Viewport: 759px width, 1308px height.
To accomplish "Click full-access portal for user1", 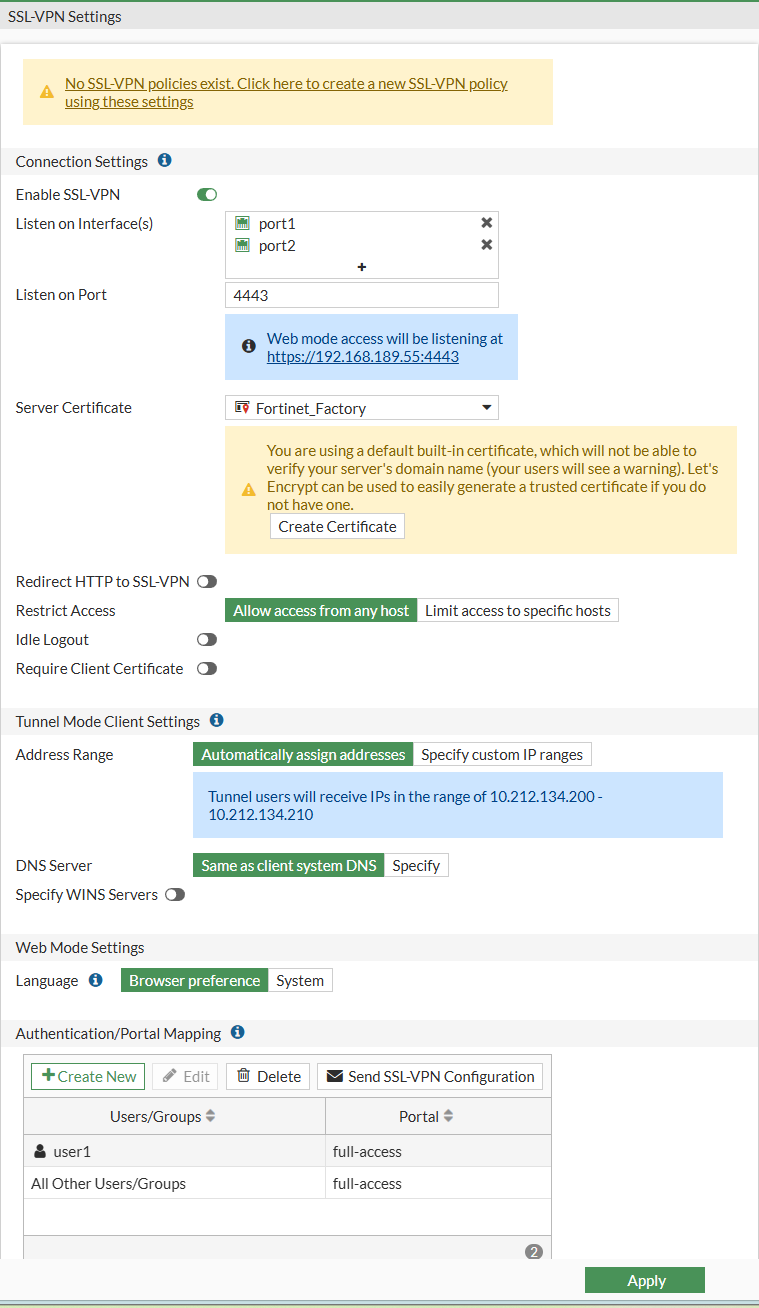I will (367, 1151).
